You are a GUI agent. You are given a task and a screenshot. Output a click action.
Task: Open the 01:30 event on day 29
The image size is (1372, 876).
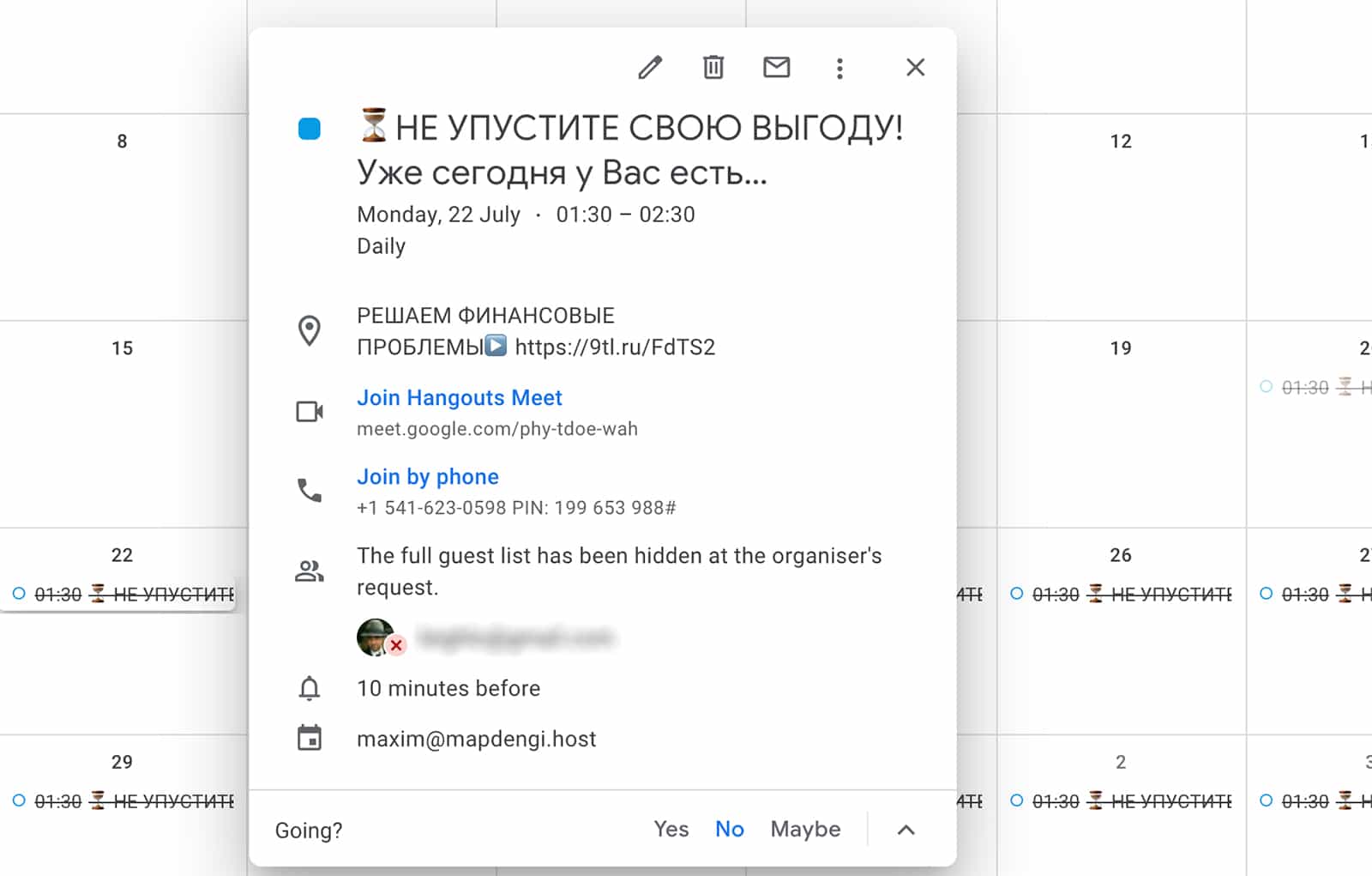[124, 801]
